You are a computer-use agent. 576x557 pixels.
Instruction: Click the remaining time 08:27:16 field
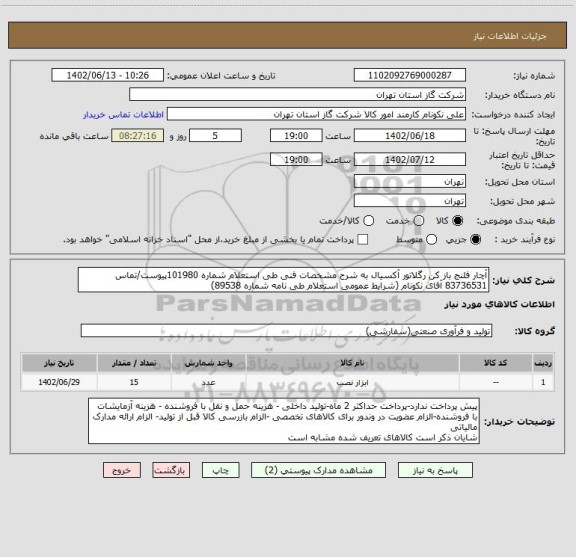pos(138,136)
